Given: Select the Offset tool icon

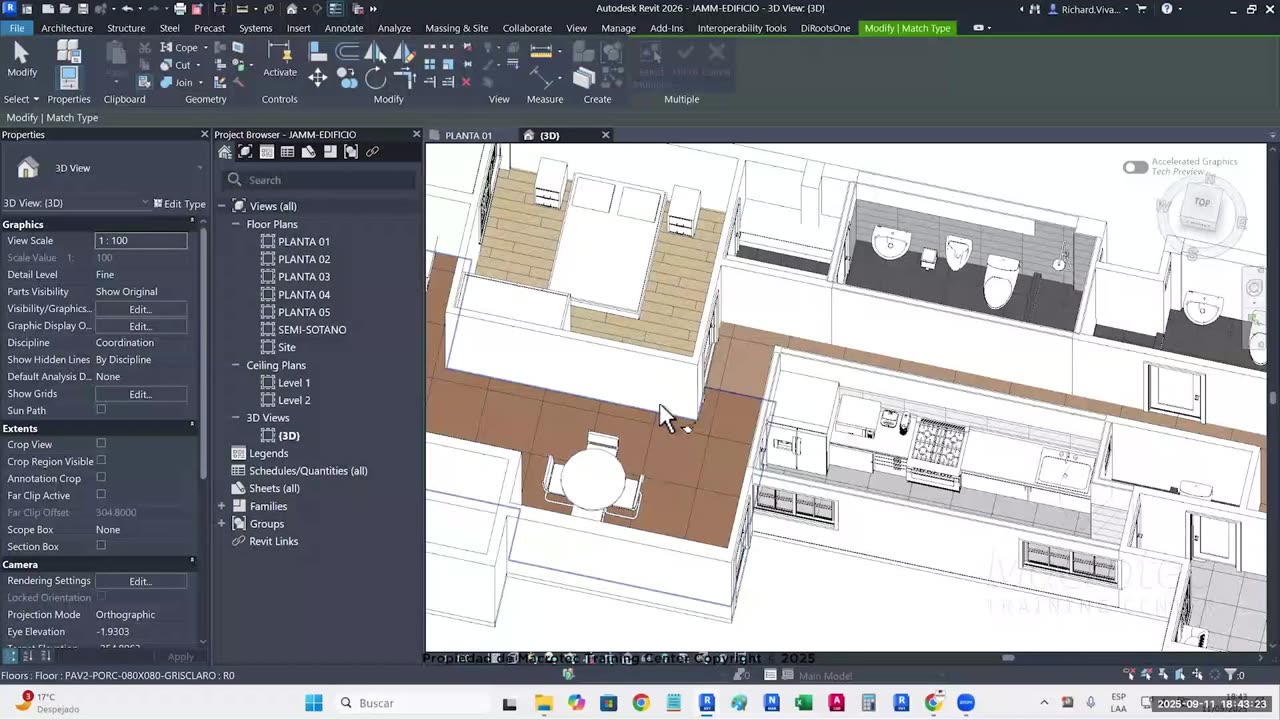Looking at the screenshot, I should tap(347, 52).
